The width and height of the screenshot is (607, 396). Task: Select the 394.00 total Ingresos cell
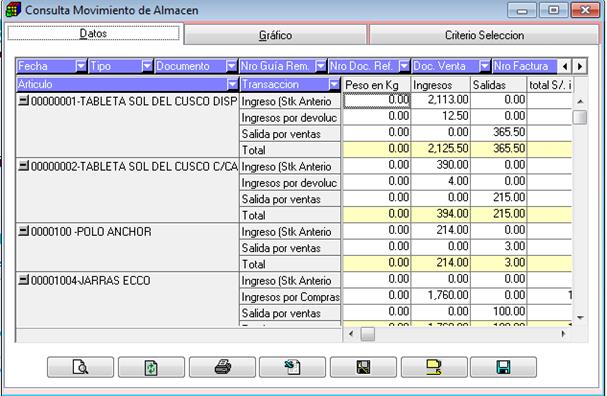click(x=441, y=214)
